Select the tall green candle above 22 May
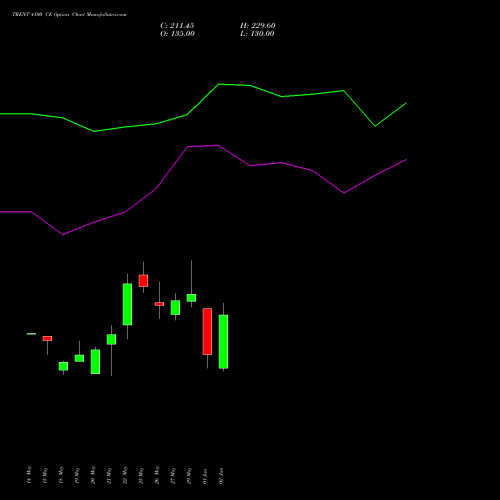 [127, 304]
